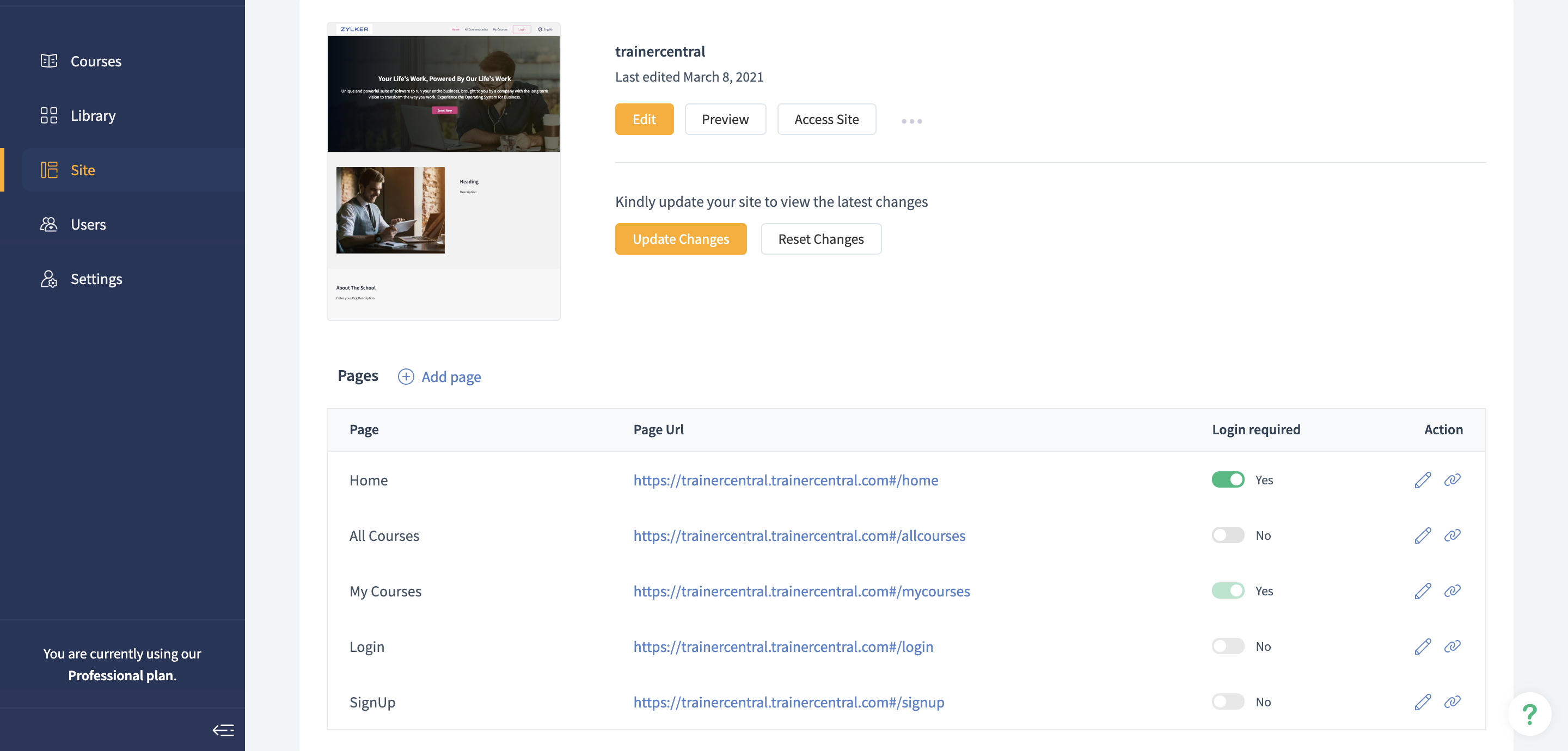Click the Reset Changes button

click(820, 238)
